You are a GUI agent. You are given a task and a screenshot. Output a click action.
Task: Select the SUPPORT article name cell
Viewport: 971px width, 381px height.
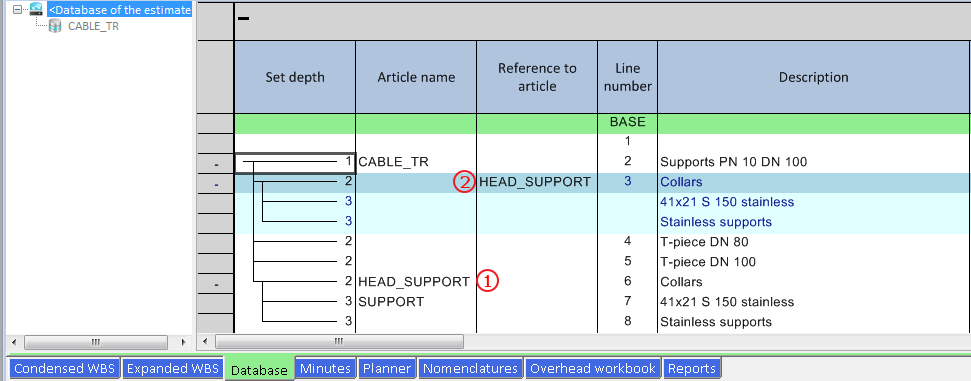click(416, 302)
